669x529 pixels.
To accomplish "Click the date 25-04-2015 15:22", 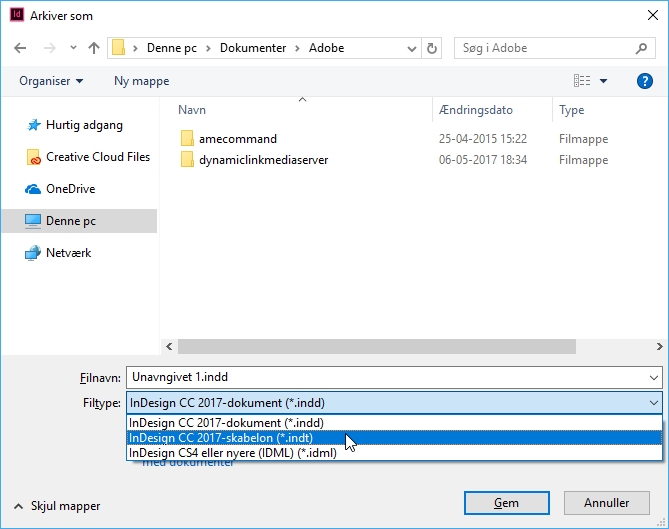I will coord(483,139).
